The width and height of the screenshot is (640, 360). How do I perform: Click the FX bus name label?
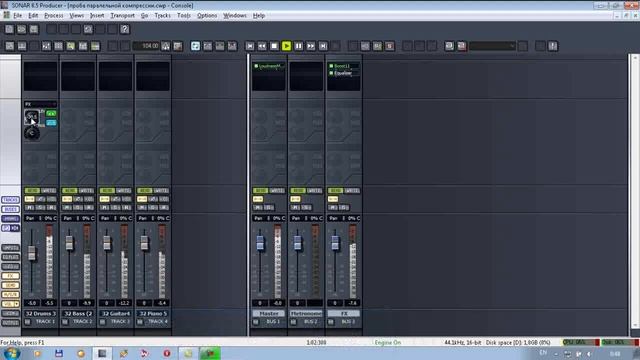pyautogui.click(x=344, y=313)
